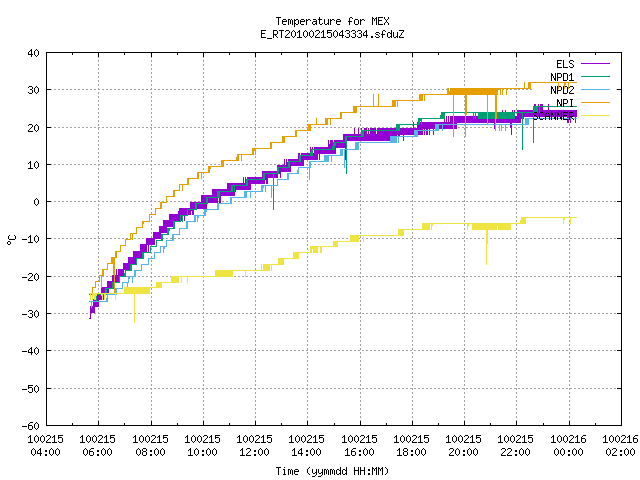Viewport: 640px width, 480px height.
Task: Click the x-axis tick 100215 16:00
Action: pos(359,446)
